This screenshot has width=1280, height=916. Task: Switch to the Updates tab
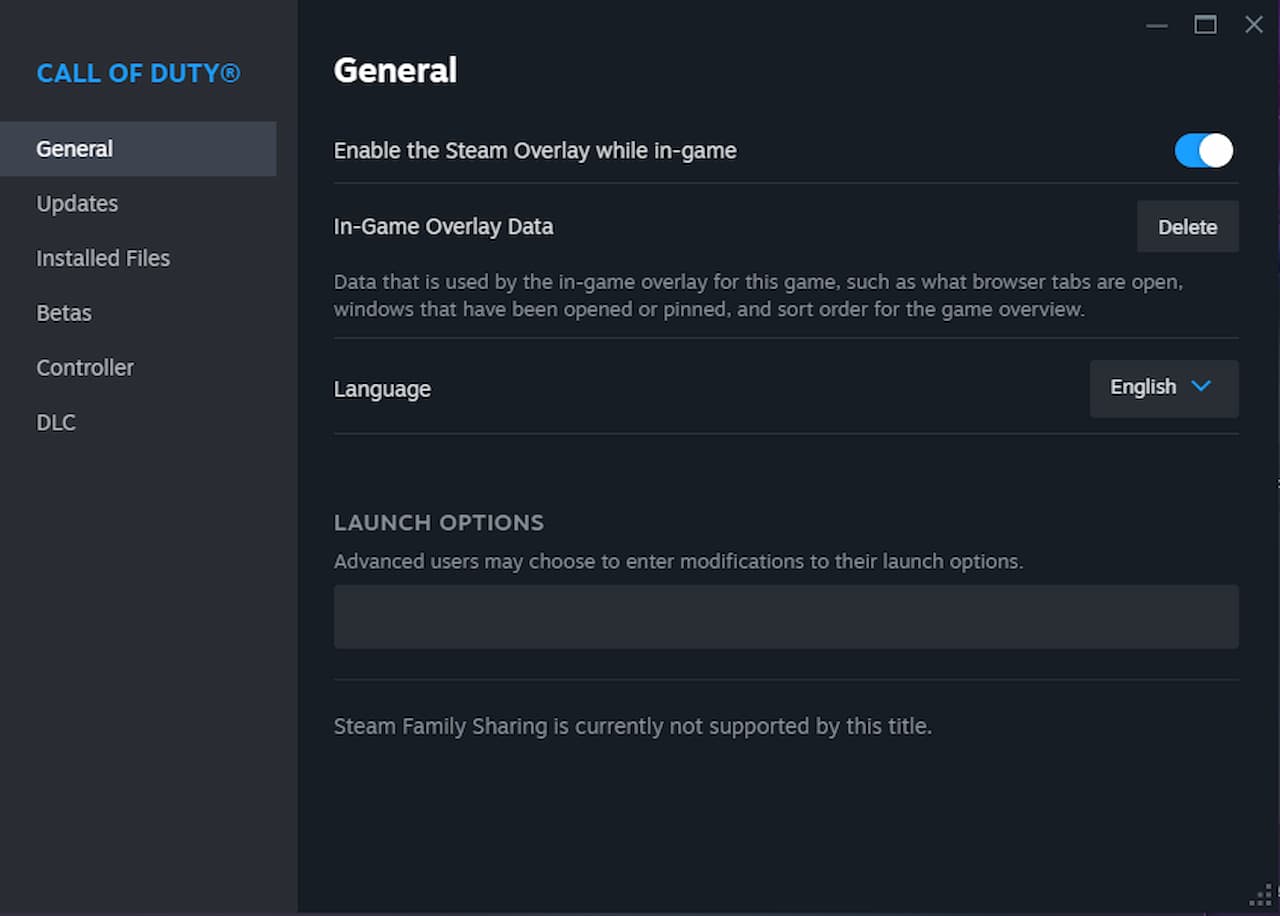77,204
